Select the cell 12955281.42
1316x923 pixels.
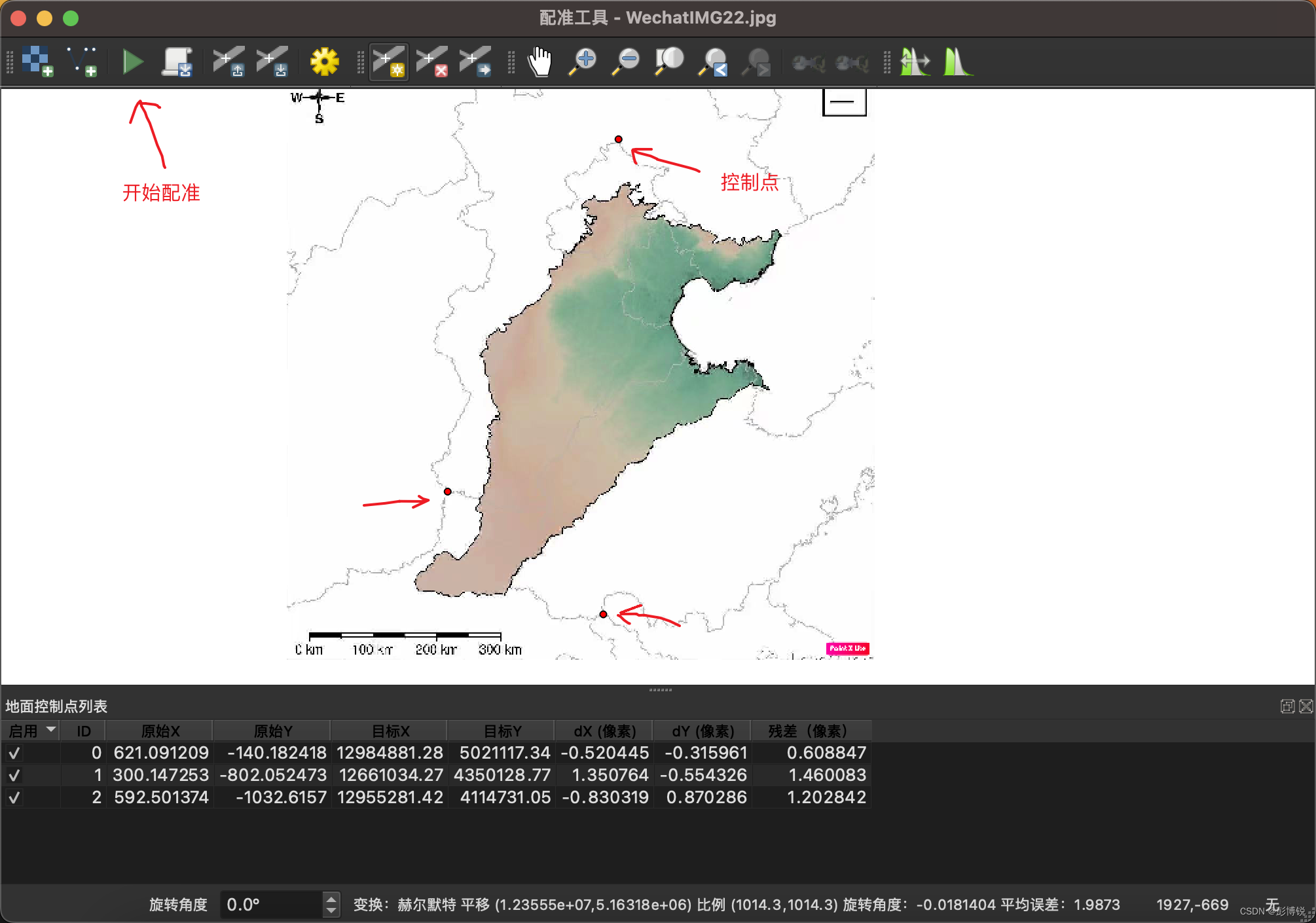(390, 797)
